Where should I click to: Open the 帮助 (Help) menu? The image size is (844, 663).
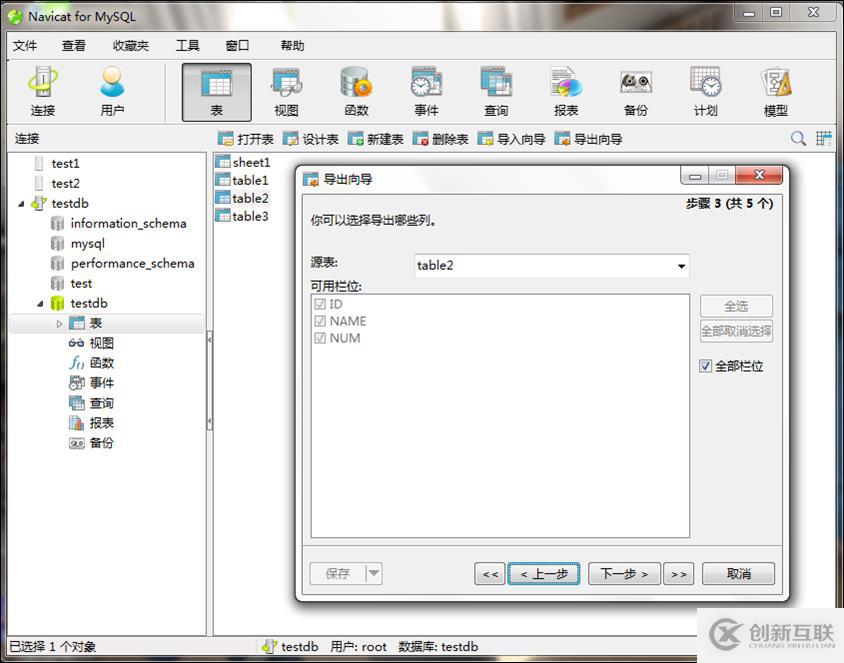(x=292, y=46)
